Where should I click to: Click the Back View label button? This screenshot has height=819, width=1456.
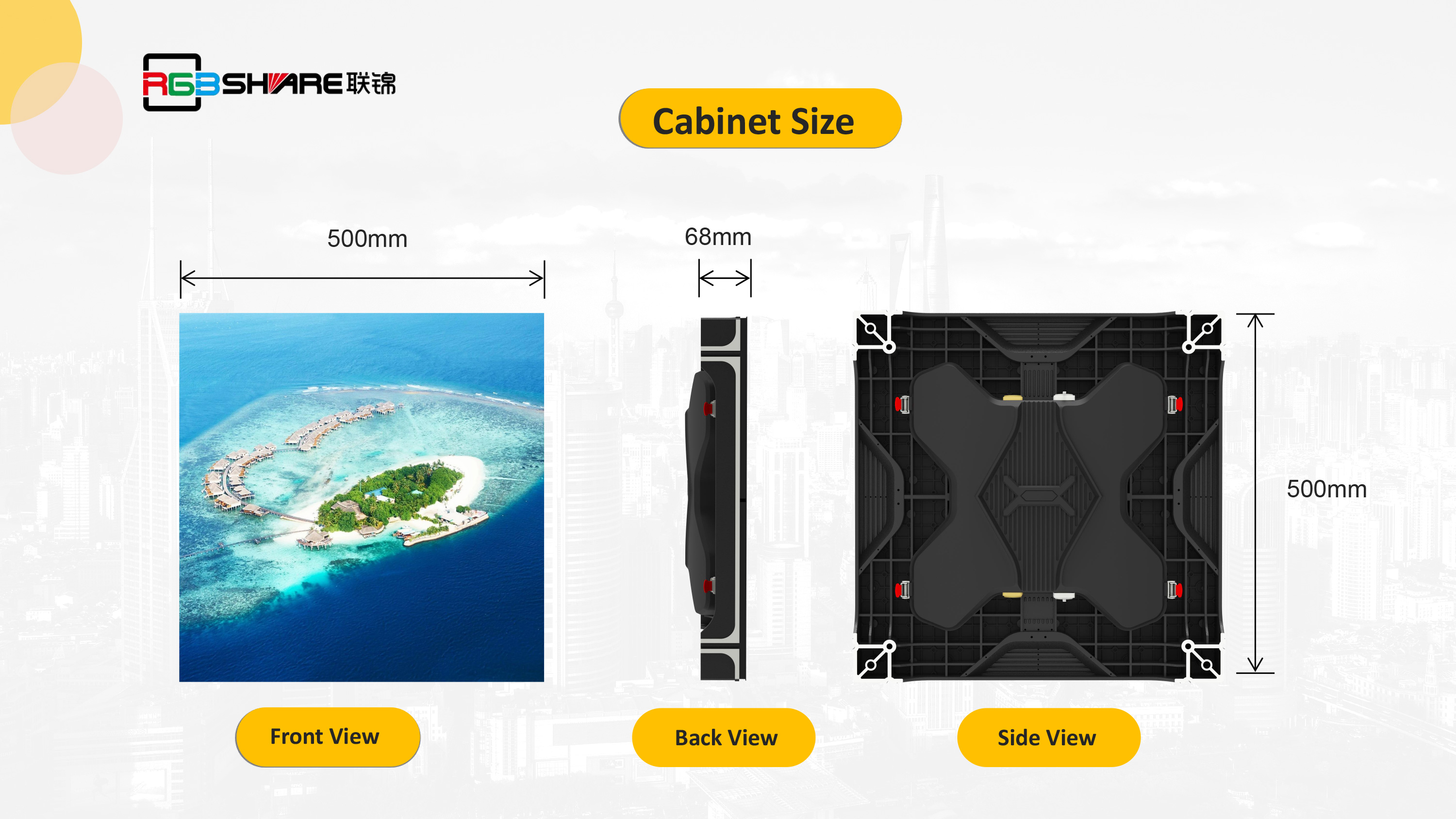coord(724,737)
